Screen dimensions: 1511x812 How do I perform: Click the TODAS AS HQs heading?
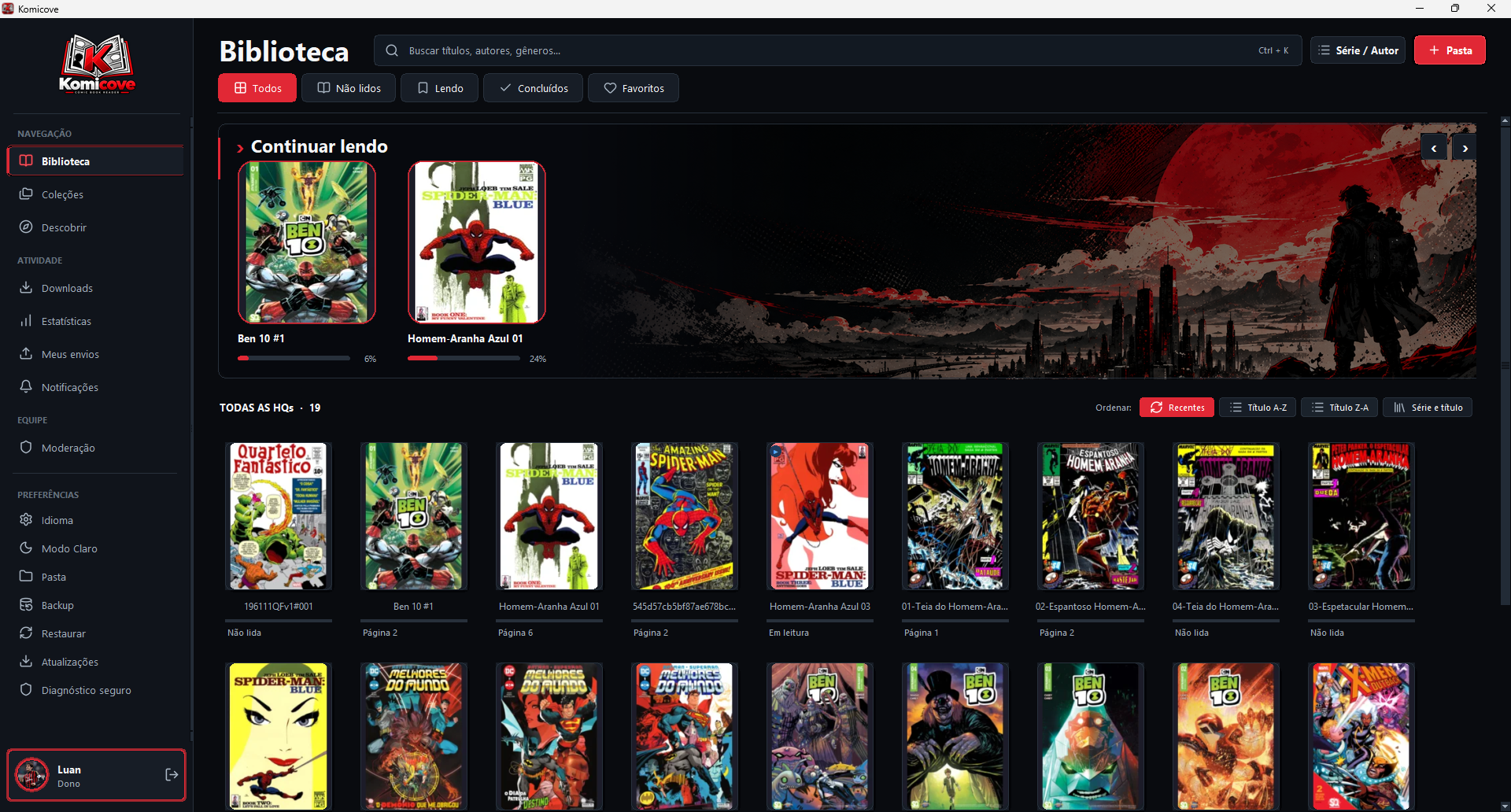click(x=257, y=408)
